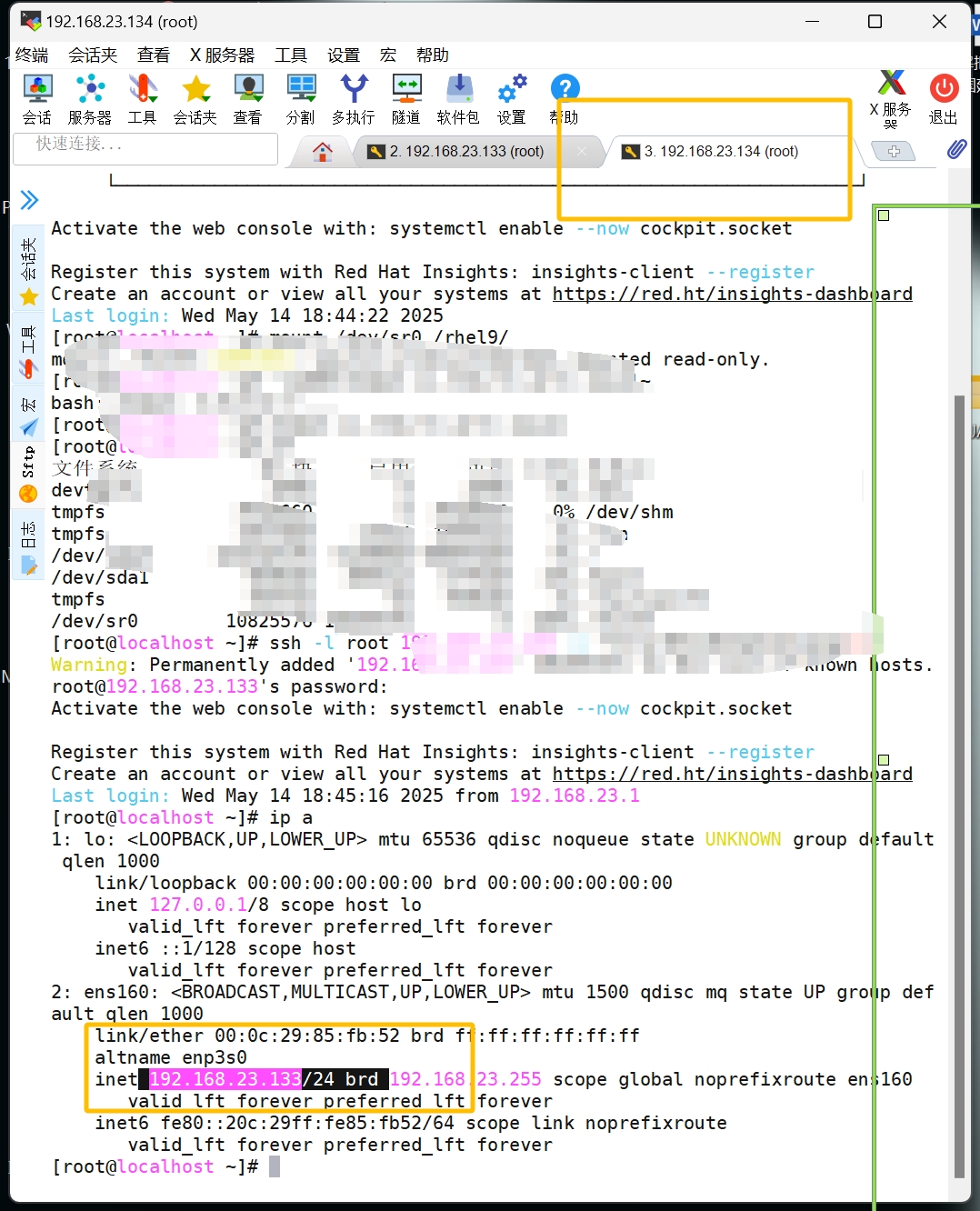The height and width of the screenshot is (1211, 980).
Task: Open the 宏 menu in menu bar
Action: [x=388, y=55]
